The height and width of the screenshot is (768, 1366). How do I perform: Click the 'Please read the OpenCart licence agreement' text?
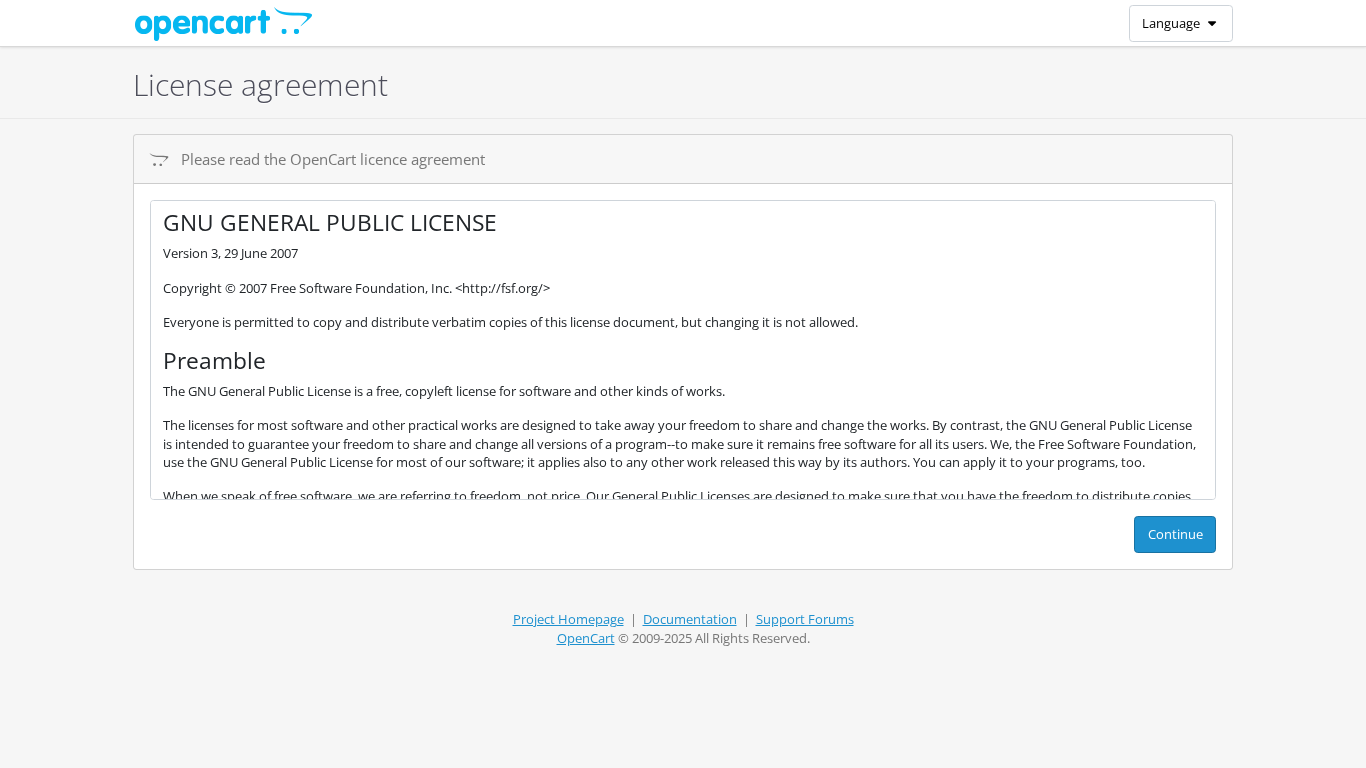coord(333,159)
